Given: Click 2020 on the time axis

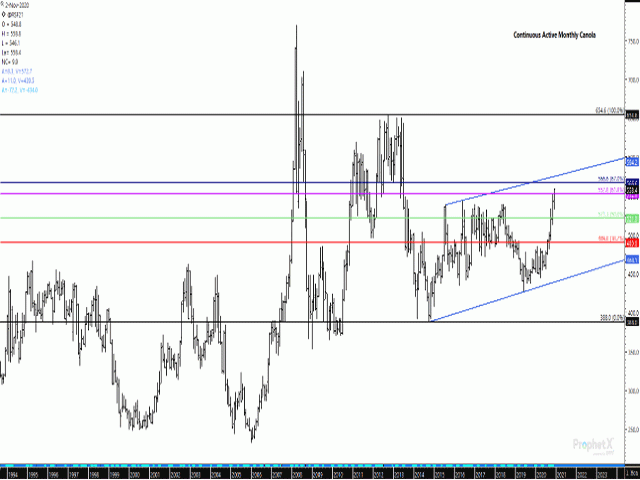Looking at the screenshot, I should [x=541, y=476].
